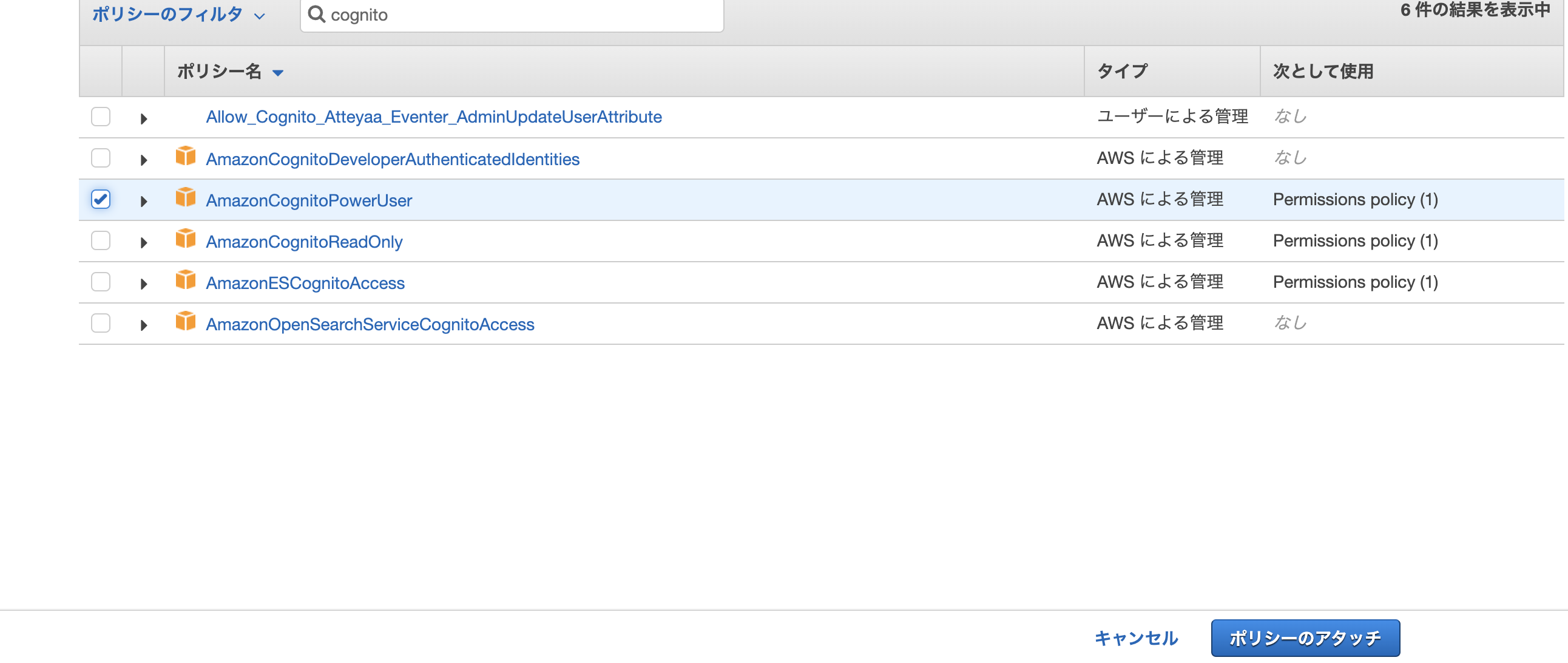Check the AmazonCognitoReadOnly policy checkbox

(x=101, y=241)
